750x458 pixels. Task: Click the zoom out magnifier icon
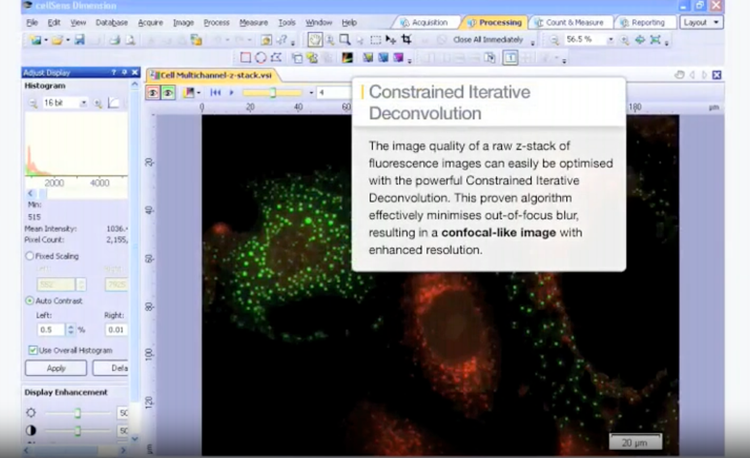554,40
